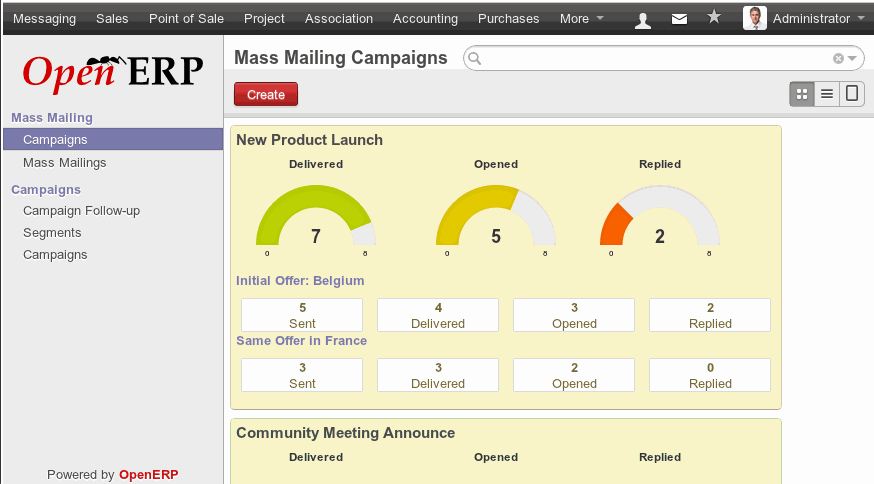The width and height of the screenshot is (874, 484).
Task: Click 3 Opened box for Belgium
Action: (x=574, y=315)
